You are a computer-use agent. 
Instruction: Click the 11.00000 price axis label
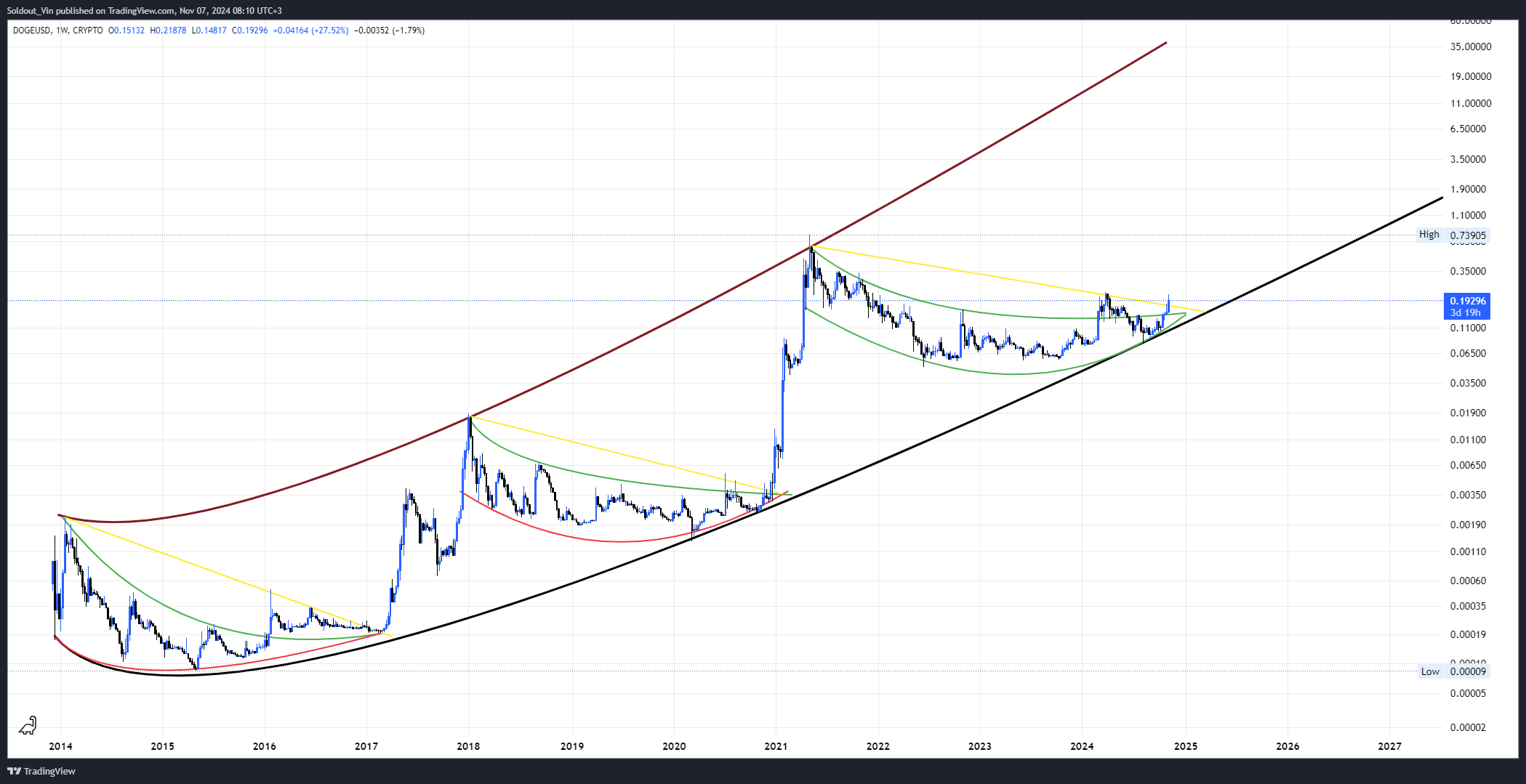pos(1471,103)
